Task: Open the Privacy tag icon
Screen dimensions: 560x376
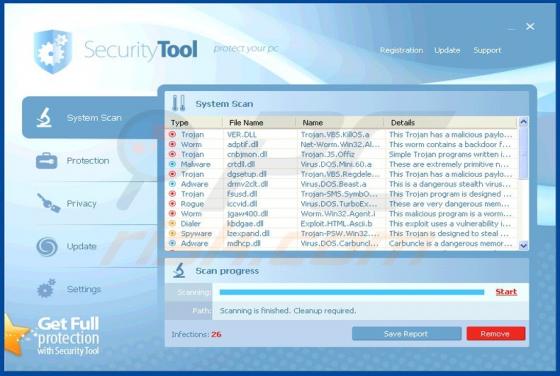Action: 49,203
